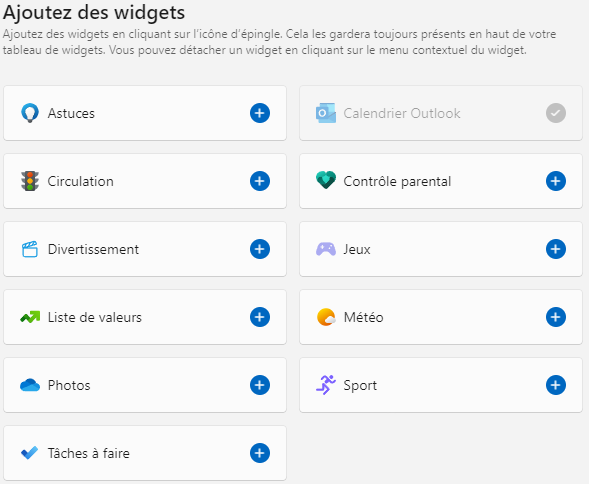Click the Tâches à faire label

[x=89, y=453]
